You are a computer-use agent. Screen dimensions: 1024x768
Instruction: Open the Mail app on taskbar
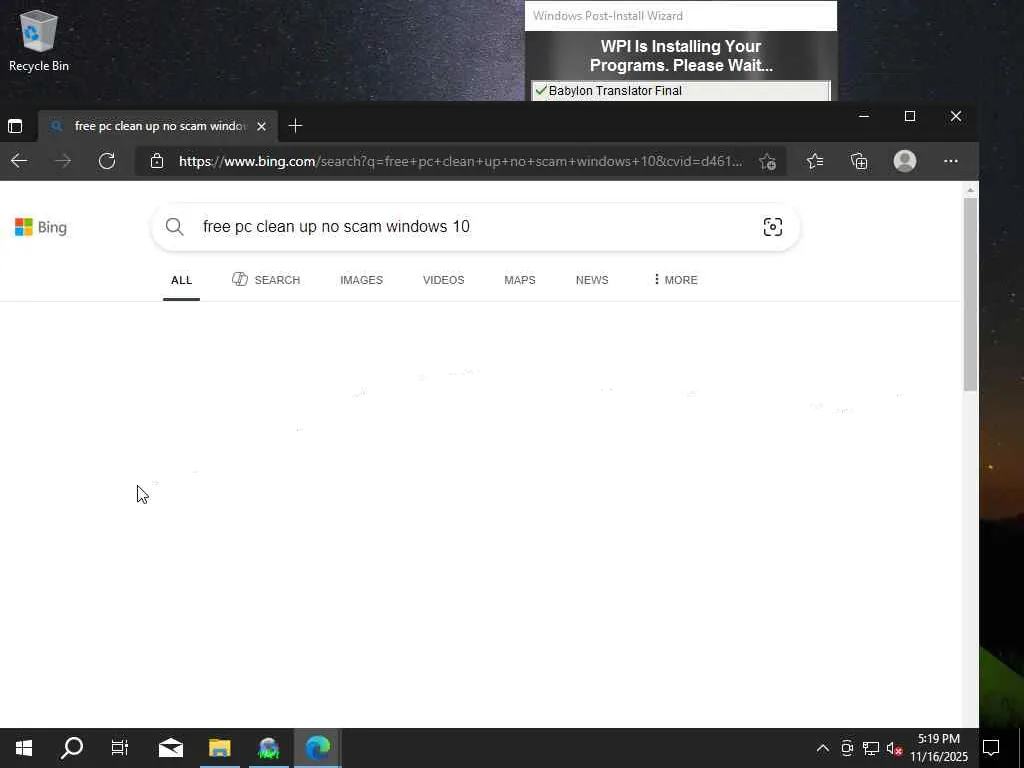tap(171, 748)
